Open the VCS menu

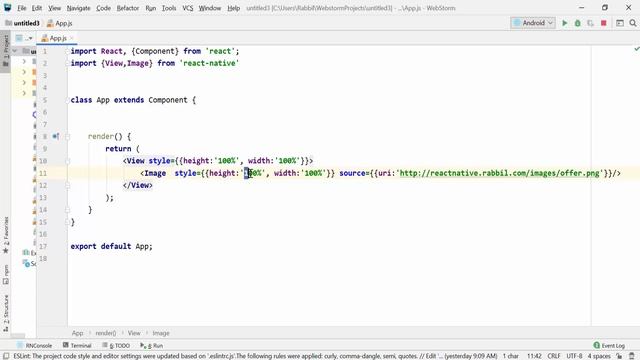188,8
